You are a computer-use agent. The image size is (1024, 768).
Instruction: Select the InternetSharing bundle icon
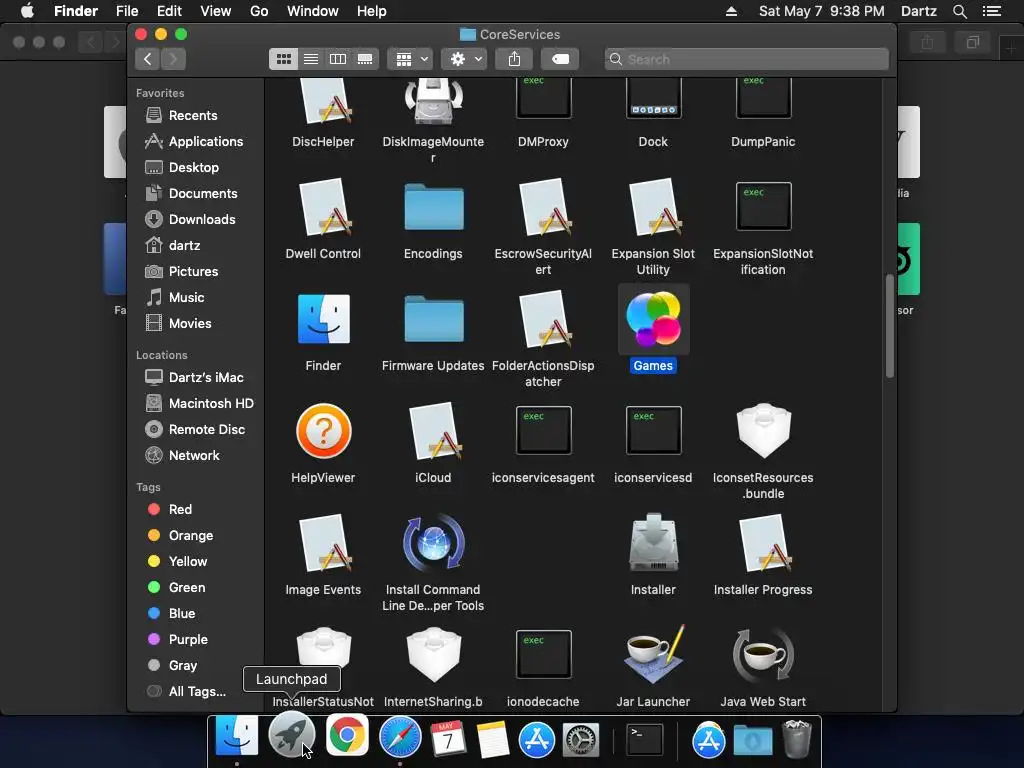(x=434, y=654)
